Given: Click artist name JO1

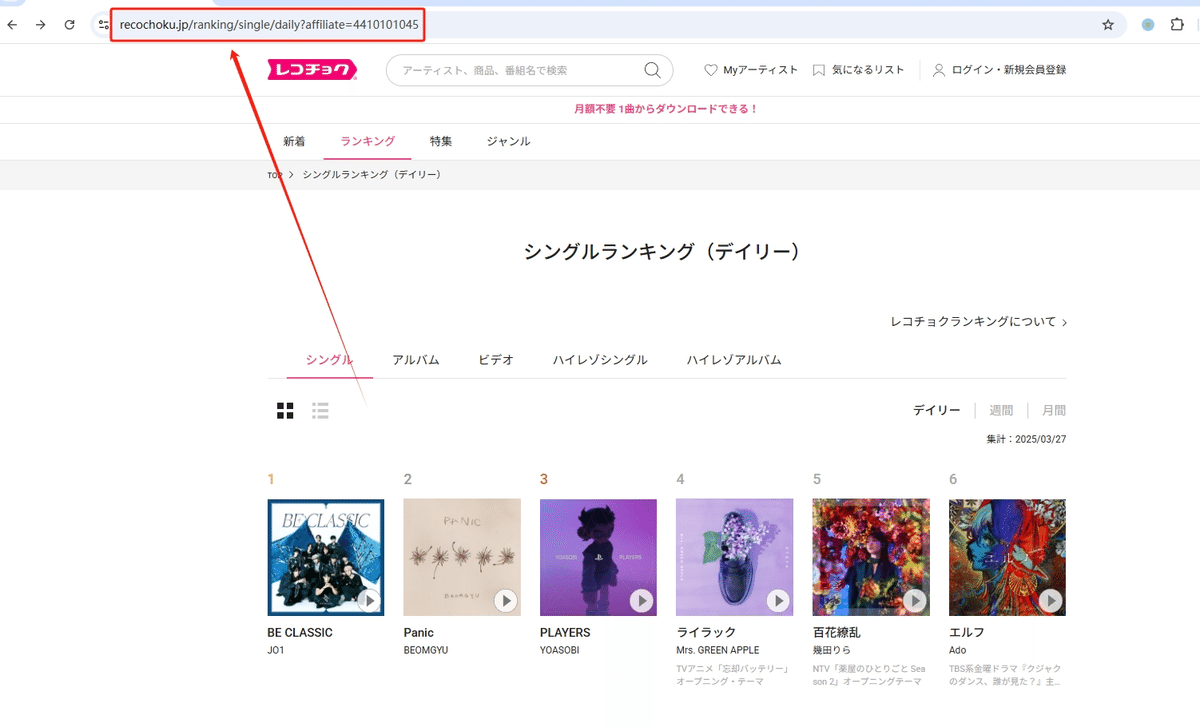Looking at the screenshot, I should pyautogui.click(x=276, y=650).
